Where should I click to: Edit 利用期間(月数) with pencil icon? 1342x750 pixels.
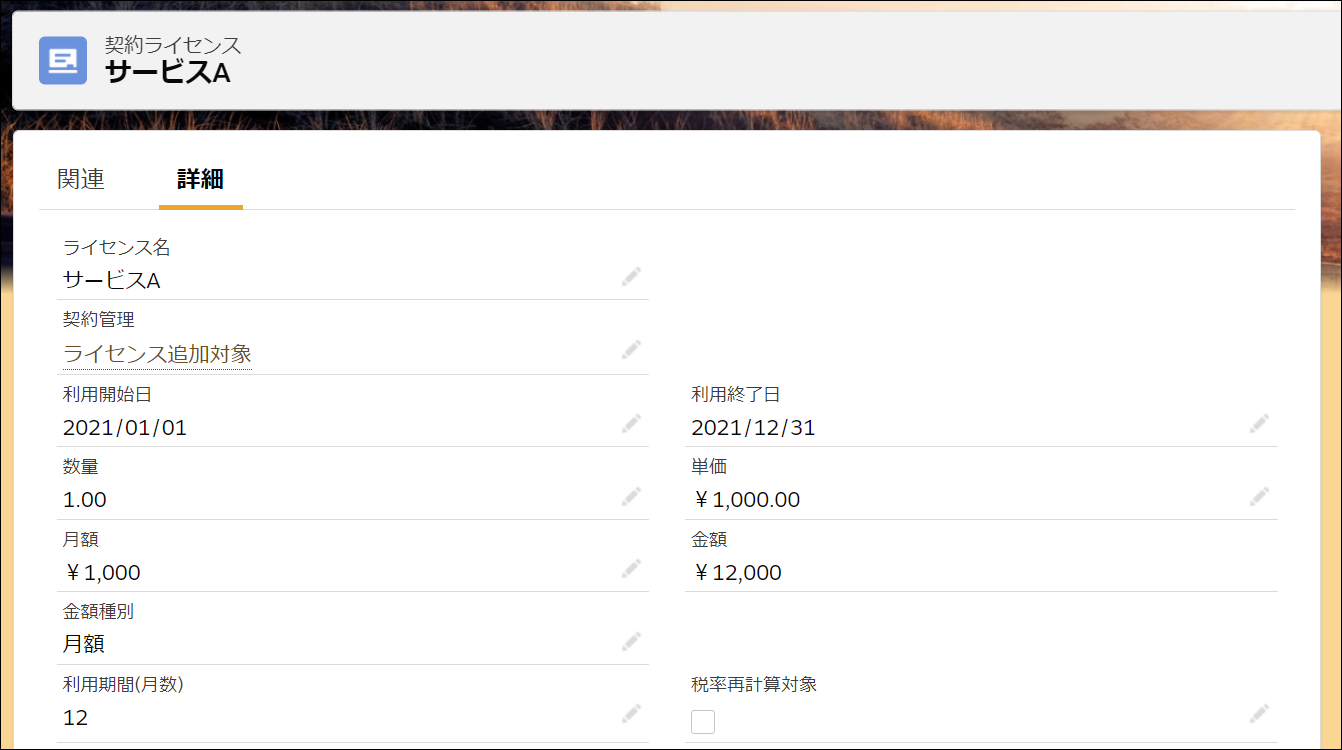coord(631,714)
